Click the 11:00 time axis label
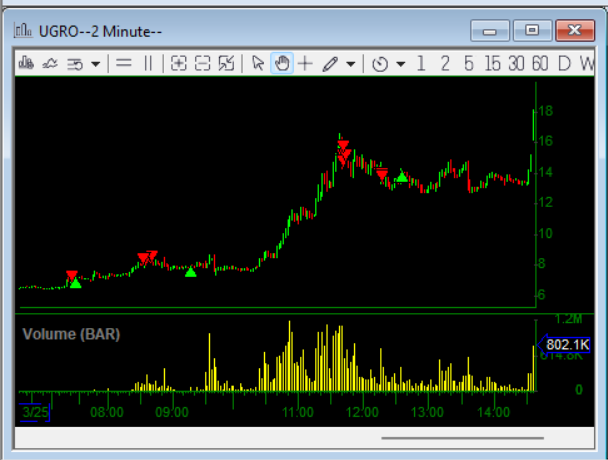 coord(298,412)
